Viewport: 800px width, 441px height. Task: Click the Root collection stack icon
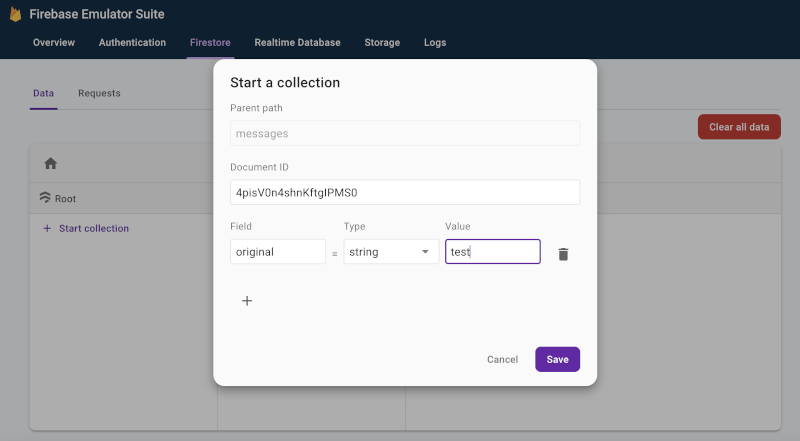point(45,198)
